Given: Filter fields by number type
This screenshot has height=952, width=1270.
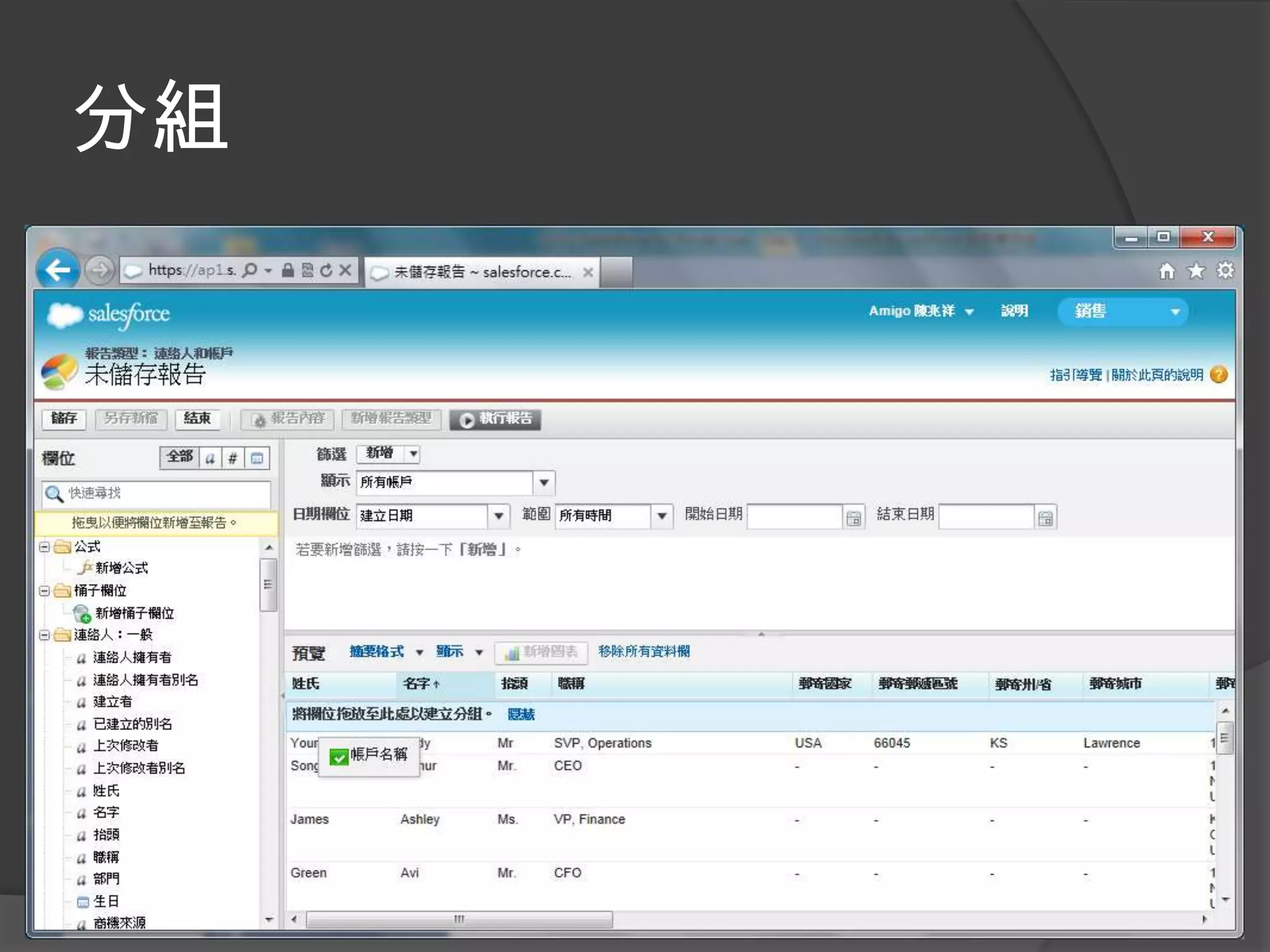Looking at the screenshot, I should (233, 458).
